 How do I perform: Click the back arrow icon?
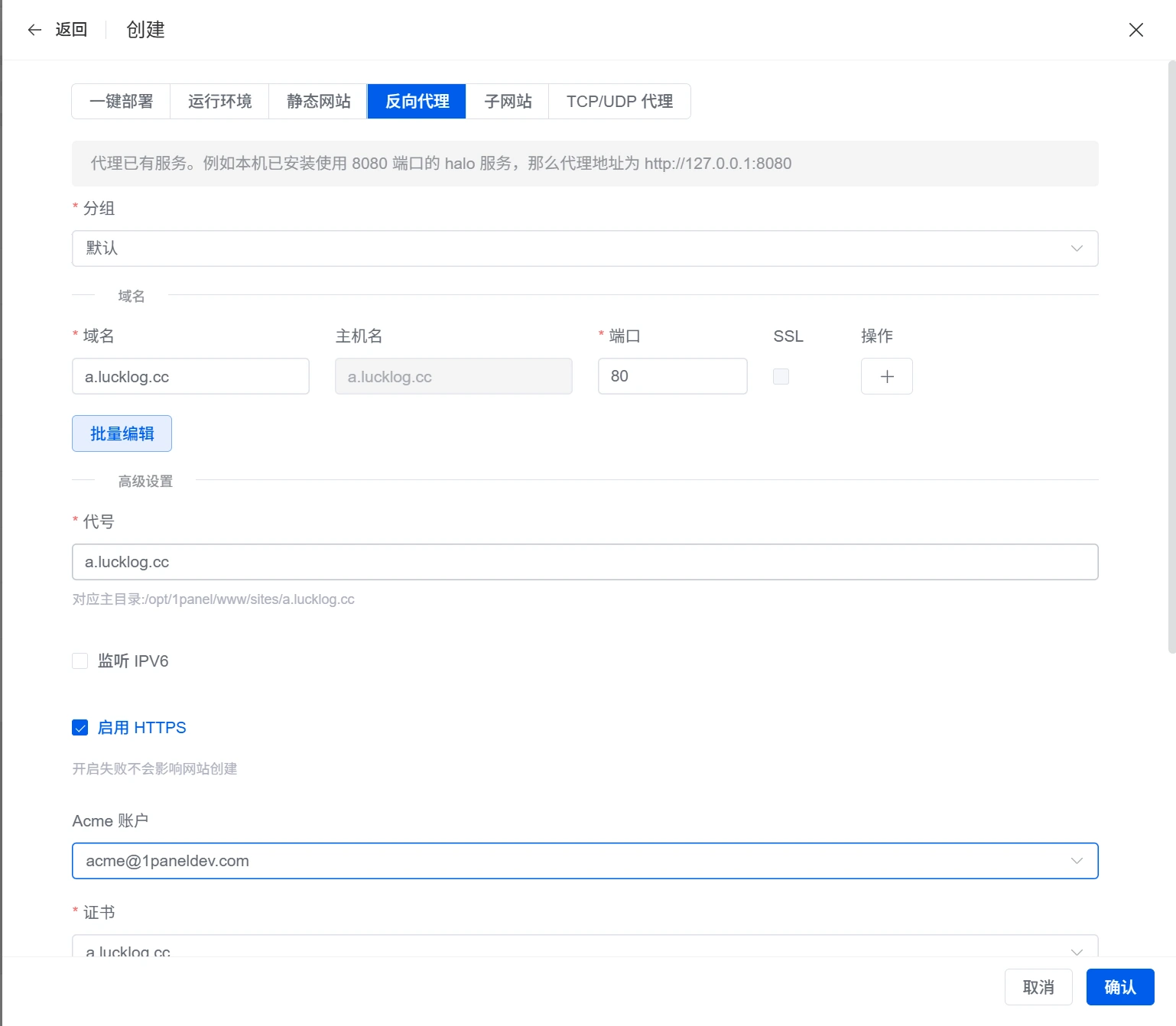coord(34,30)
